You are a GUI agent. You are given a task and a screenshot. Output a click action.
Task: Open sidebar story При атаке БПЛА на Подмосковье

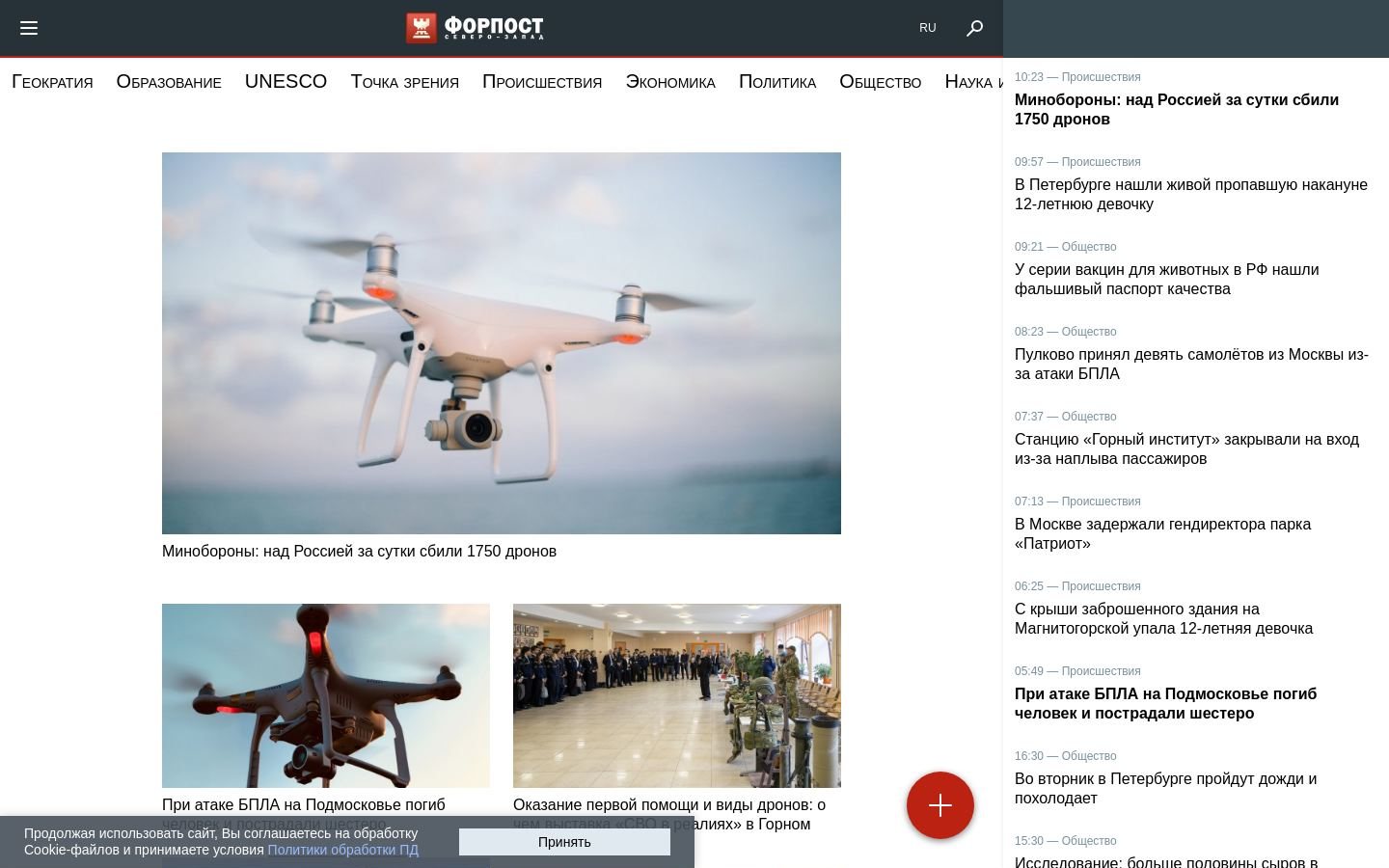click(x=1165, y=704)
